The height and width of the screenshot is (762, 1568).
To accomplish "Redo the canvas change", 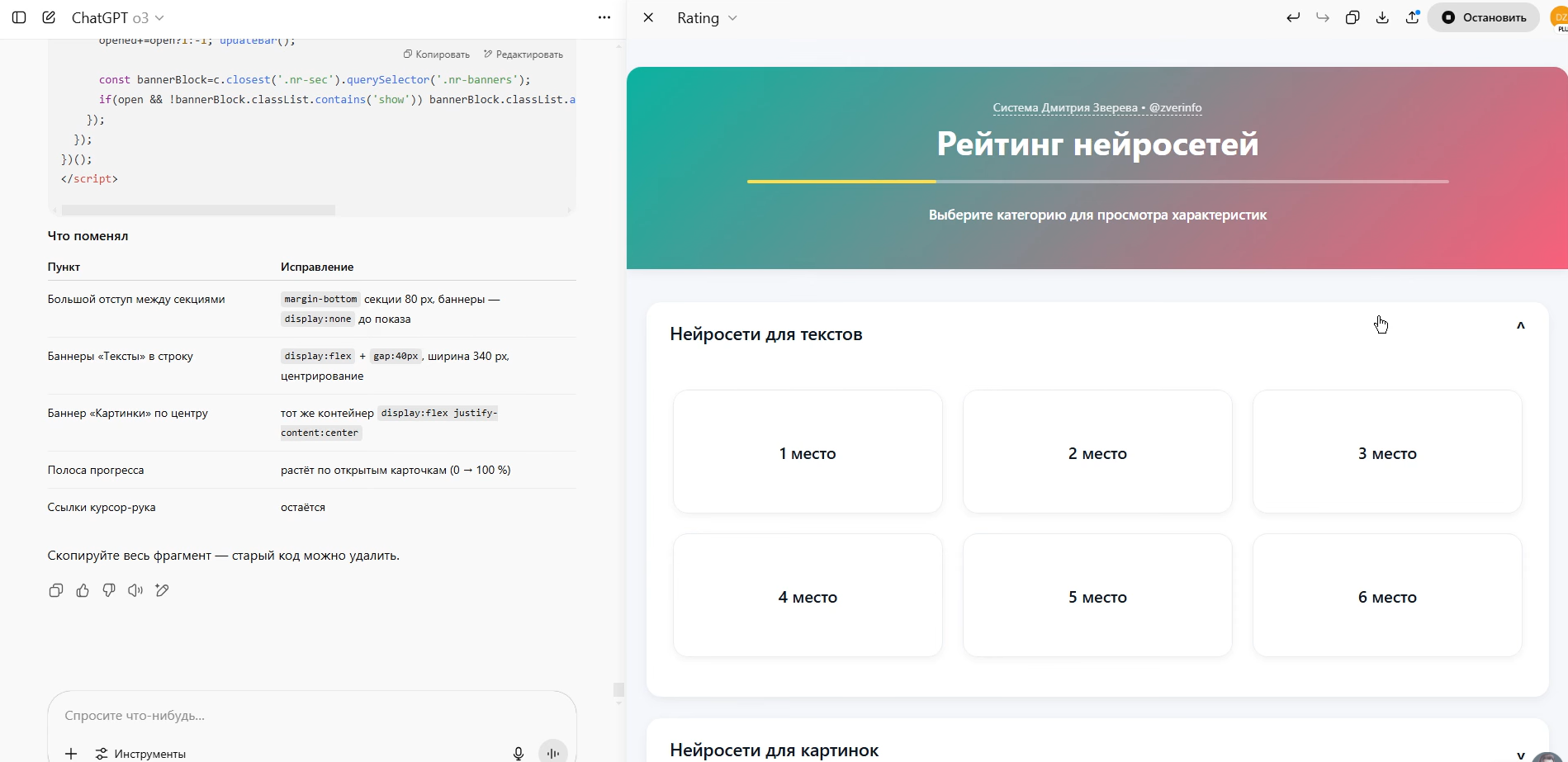I will click(1323, 17).
